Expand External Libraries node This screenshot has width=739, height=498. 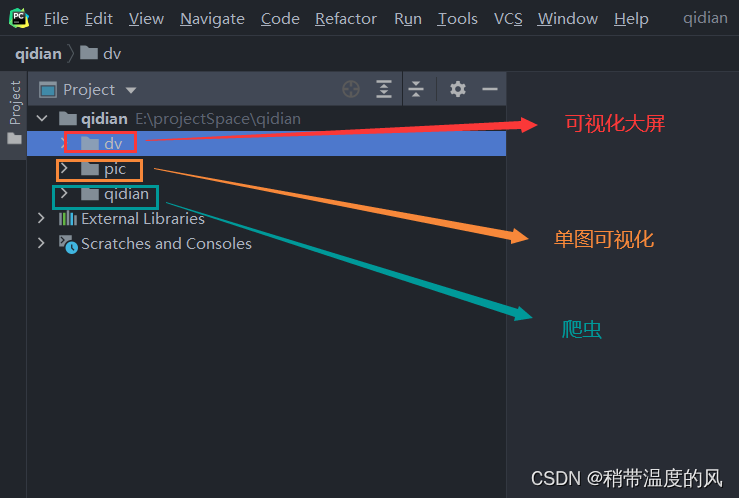pyautogui.click(x=41, y=218)
